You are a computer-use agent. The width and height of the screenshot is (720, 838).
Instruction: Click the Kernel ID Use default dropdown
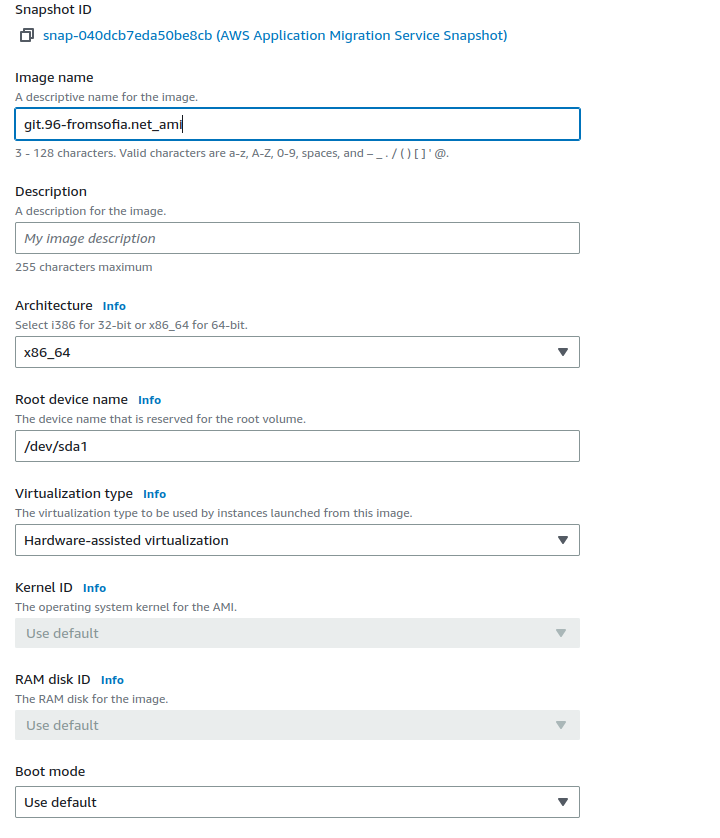tap(297, 633)
